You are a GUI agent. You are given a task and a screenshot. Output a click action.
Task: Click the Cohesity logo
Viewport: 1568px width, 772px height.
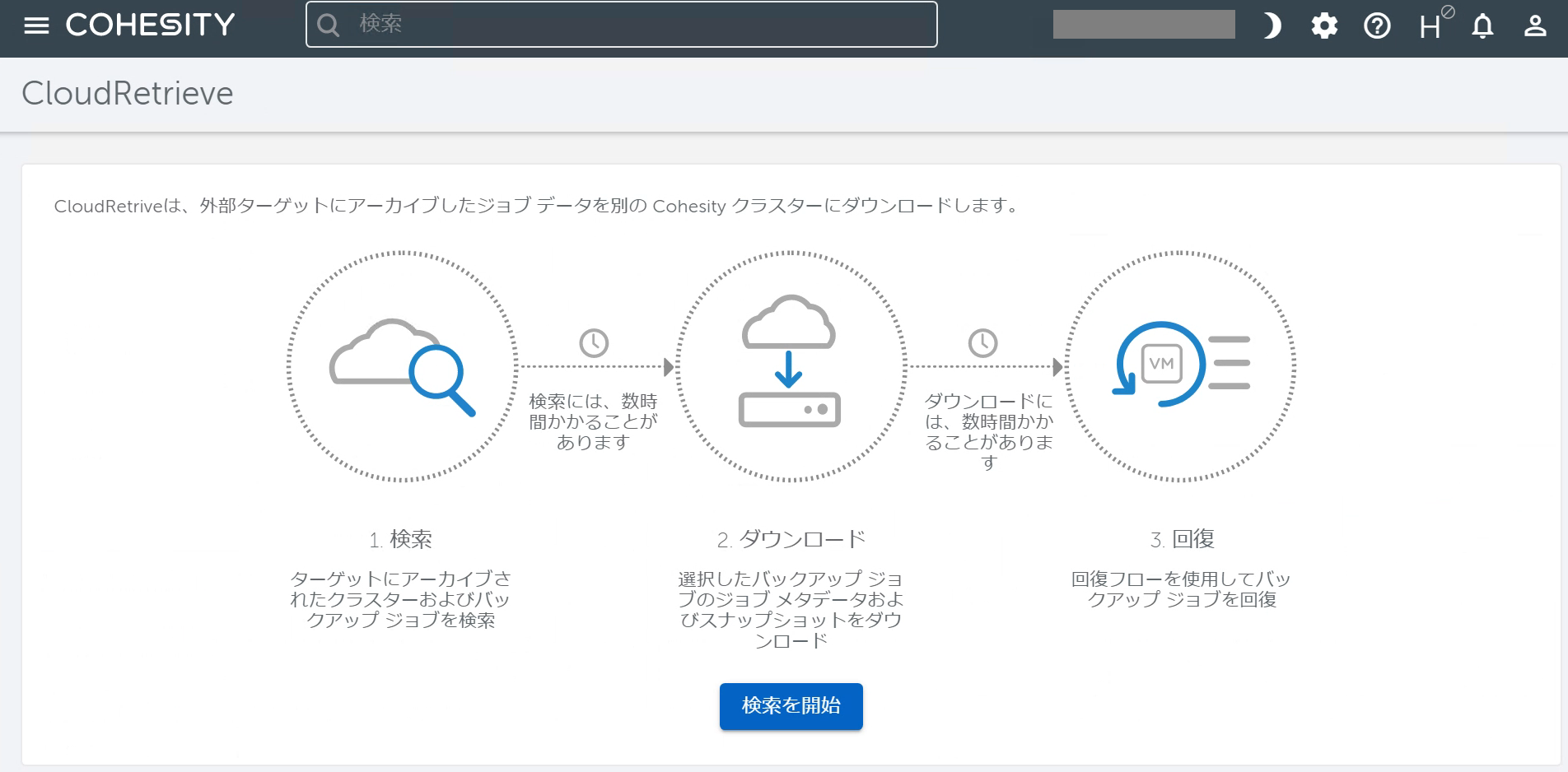(151, 25)
